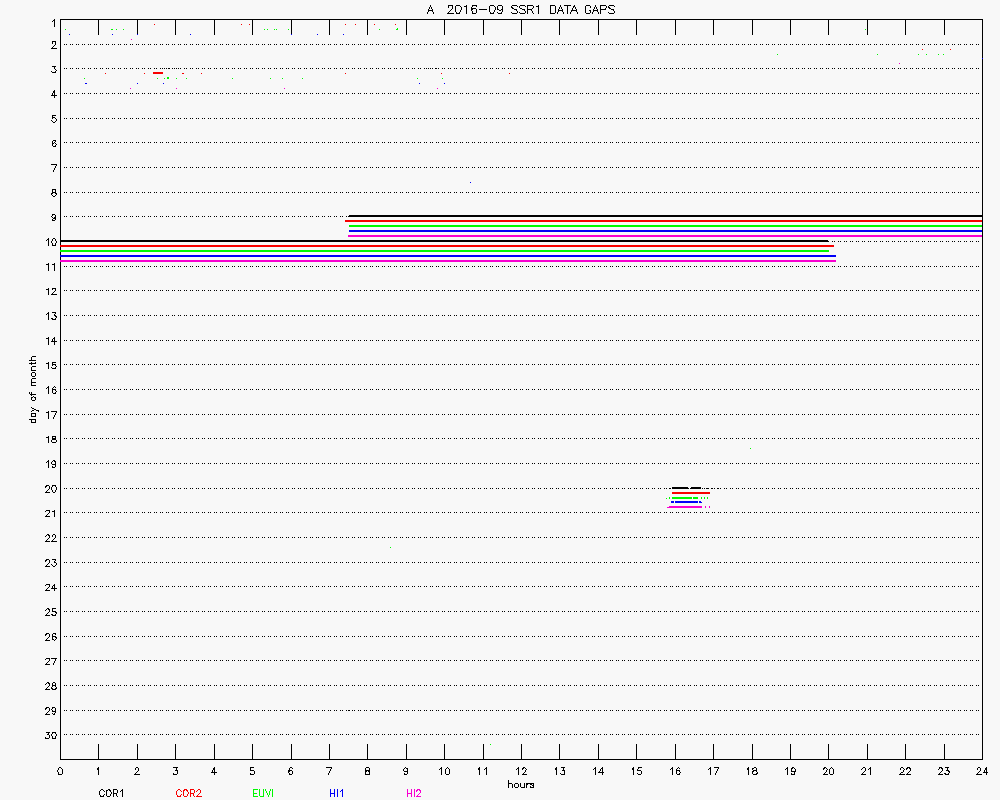
Task: Click the 'hours' x-axis label
Action: click(x=520, y=784)
